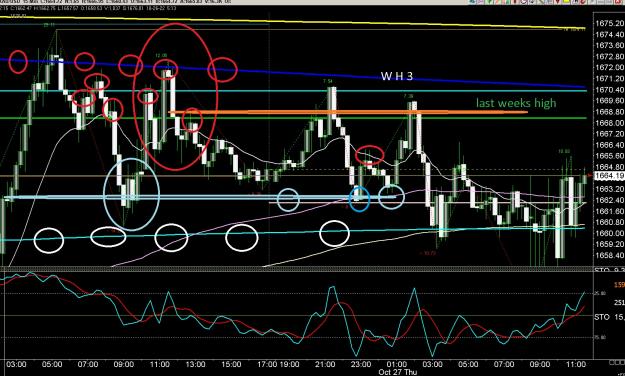Click the current price tag 1664.19
This screenshot has height=376, width=625.
pyautogui.click(x=609, y=176)
